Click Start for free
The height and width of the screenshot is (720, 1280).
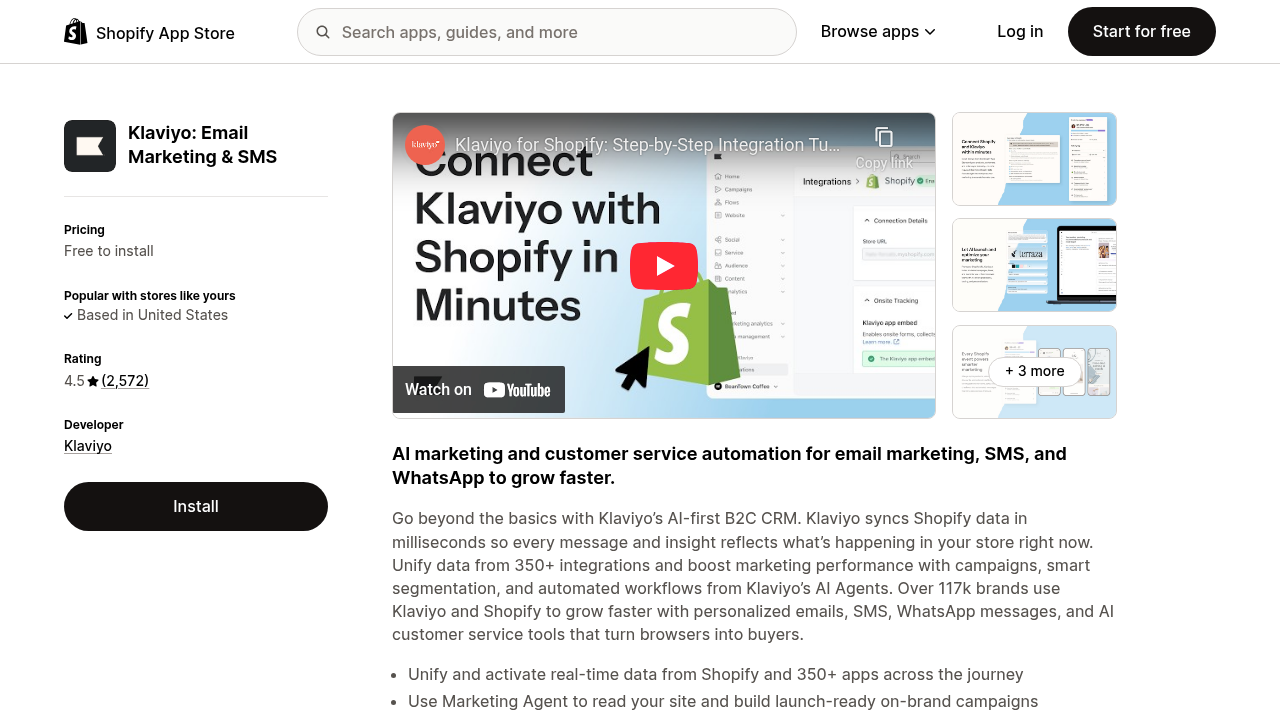point(1141,31)
